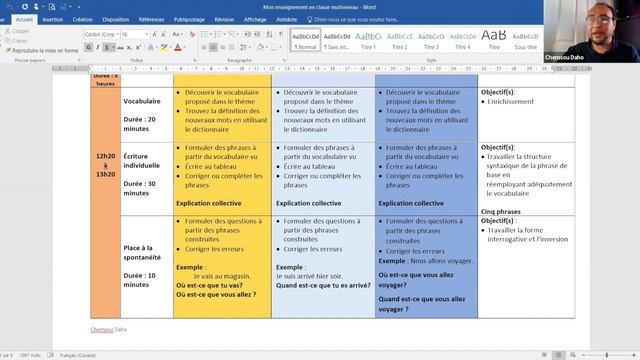This screenshot has height=360, width=640.
Task: Open the Aa change case menu
Action: pos(177,35)
